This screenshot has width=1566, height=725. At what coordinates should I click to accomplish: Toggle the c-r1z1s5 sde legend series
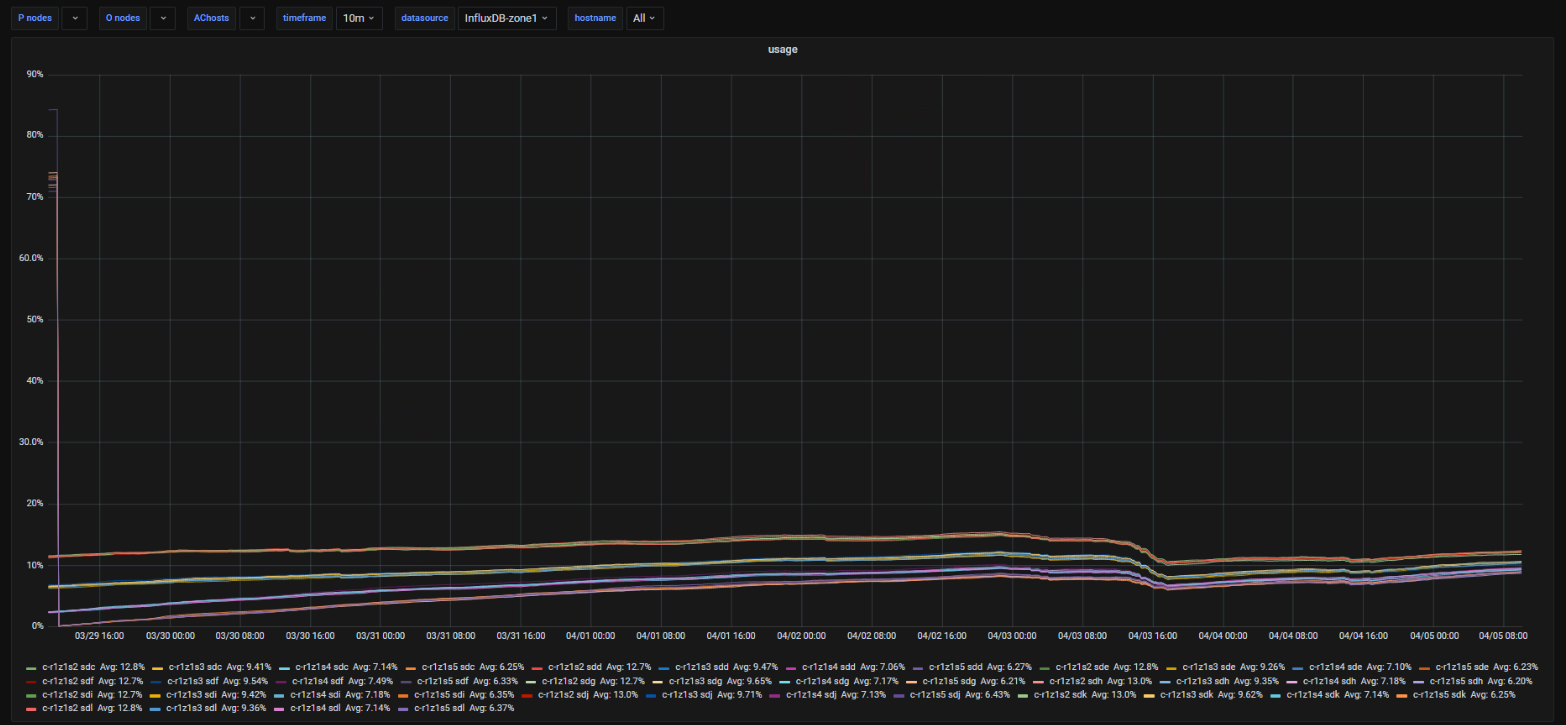click(x=1464, y=666)
